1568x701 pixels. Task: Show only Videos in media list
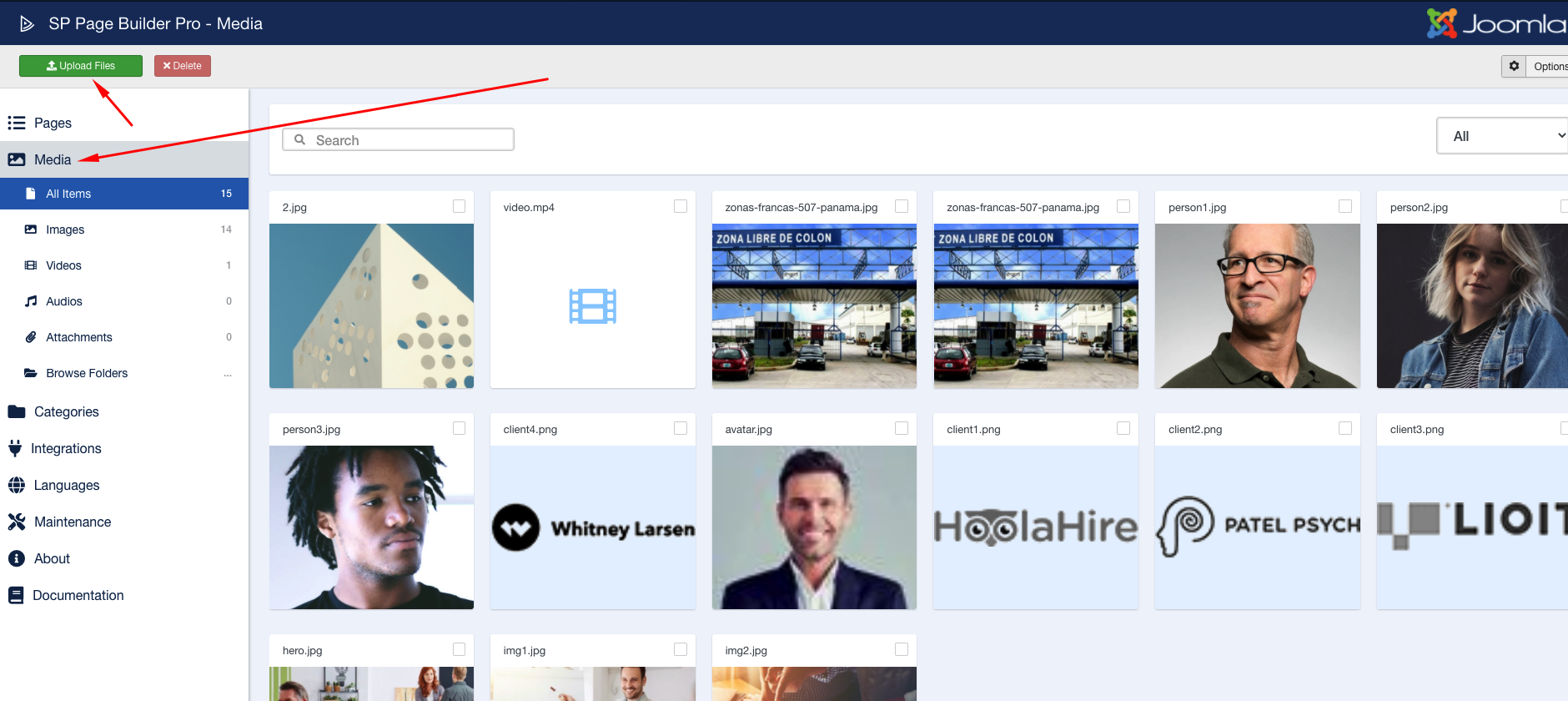click(x=124, y=265)
